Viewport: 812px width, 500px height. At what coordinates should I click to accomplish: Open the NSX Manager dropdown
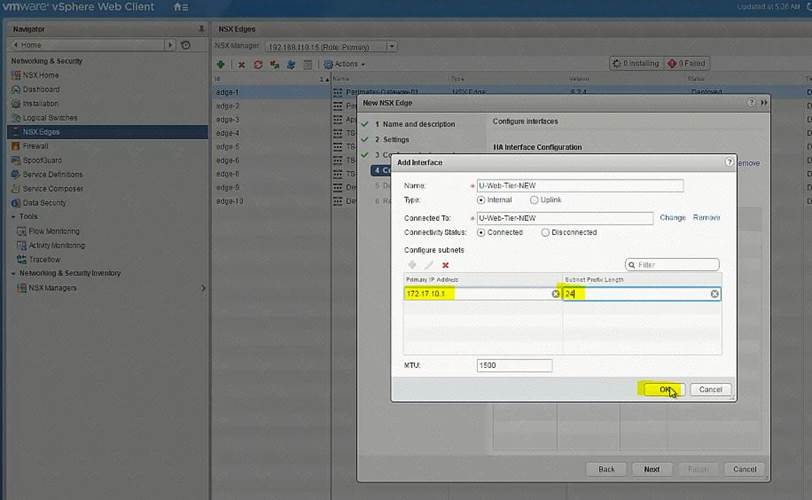[x=391, y=46]
